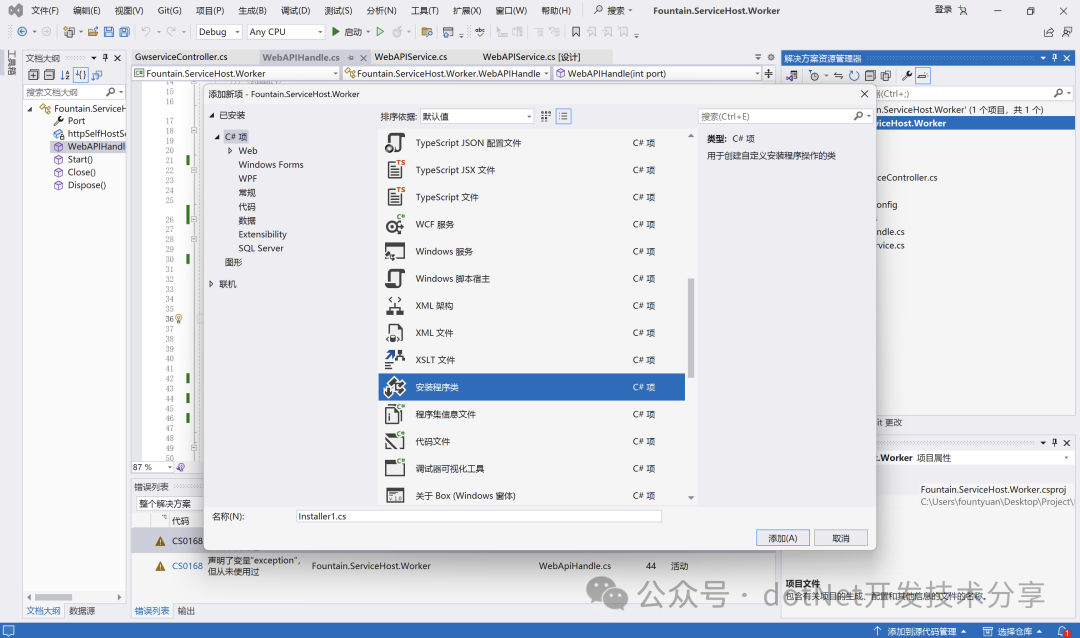The image size is (1080, 638).
Task: Click the green start debugging arrow
Action: click(x=335, y=32)
